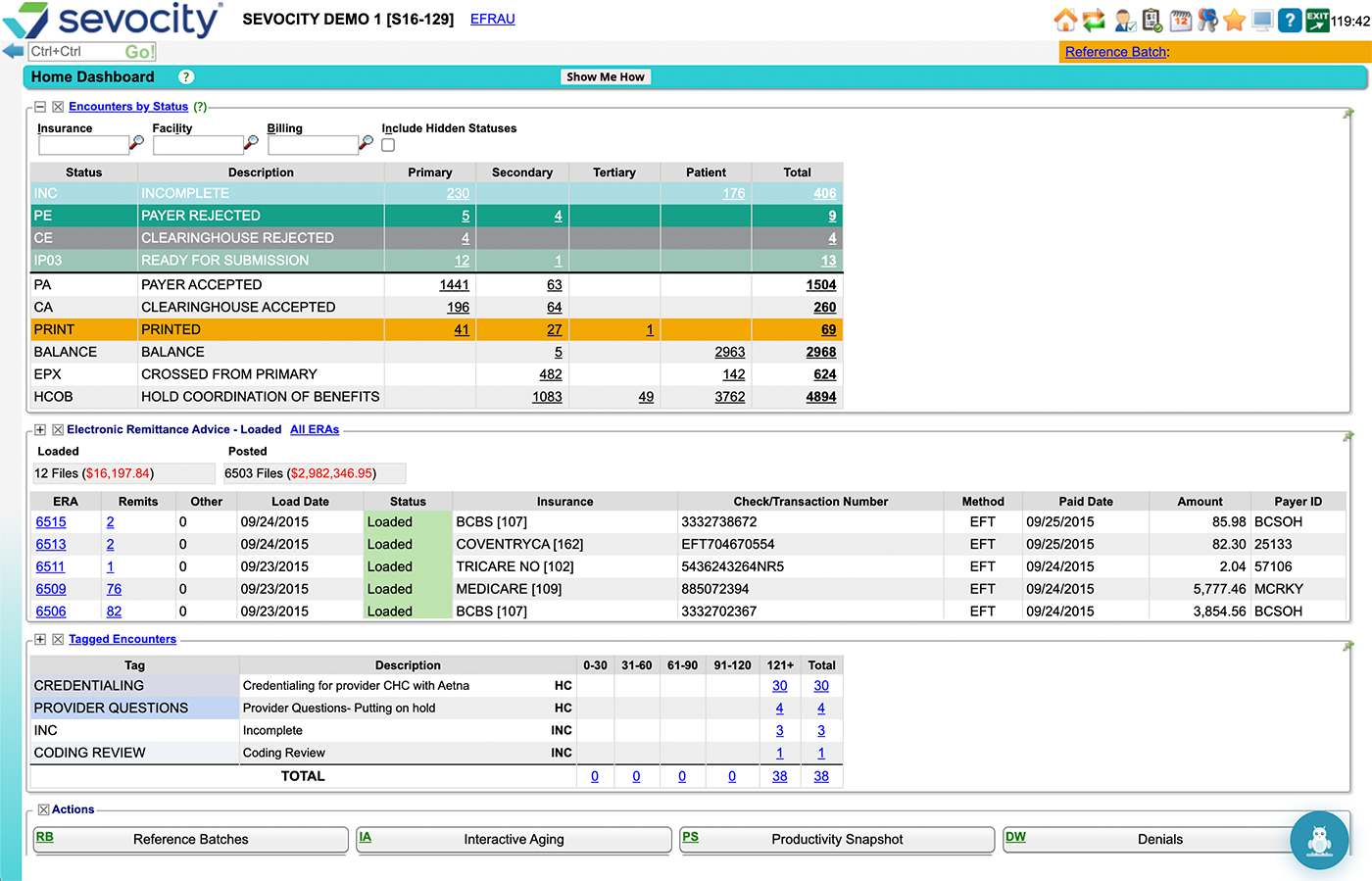Click the Insurance lookup magnifier icon
This screenshot has width=1372, height=881.
pyautogui.click(x=136, y=143)
